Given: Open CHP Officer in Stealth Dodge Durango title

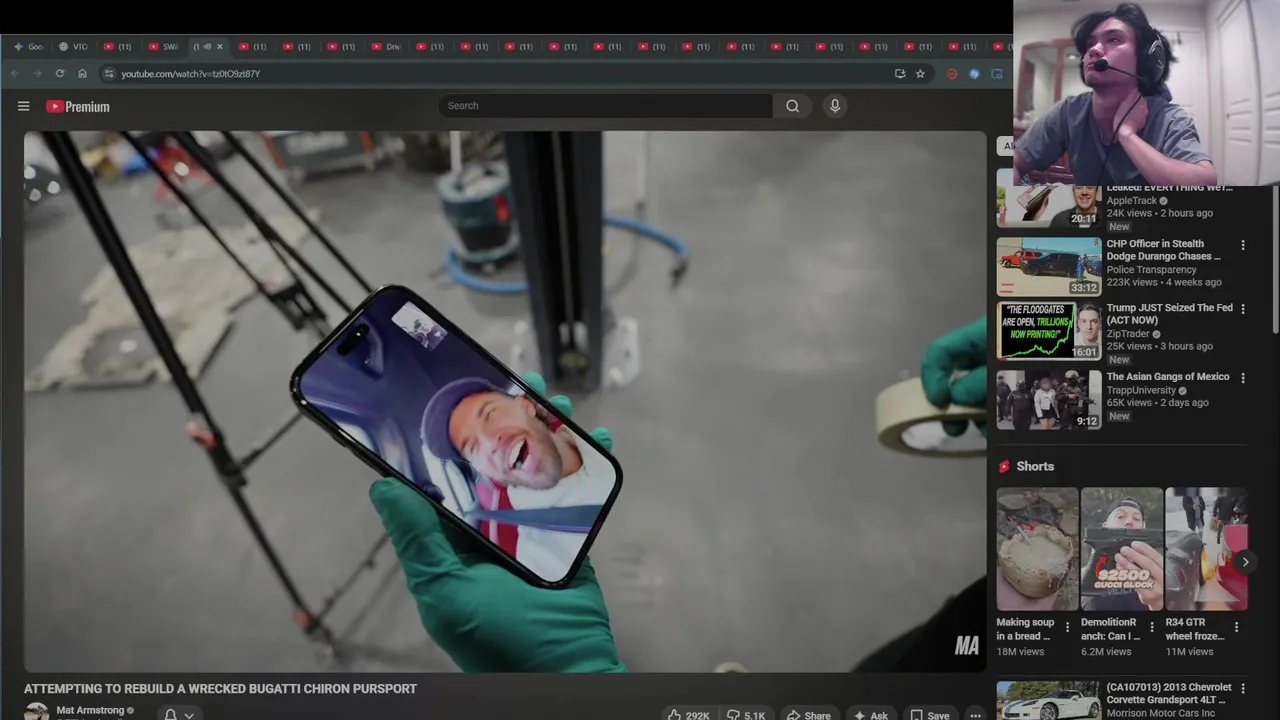Looking at the screenshot, I should click(x=1164, y=250).
